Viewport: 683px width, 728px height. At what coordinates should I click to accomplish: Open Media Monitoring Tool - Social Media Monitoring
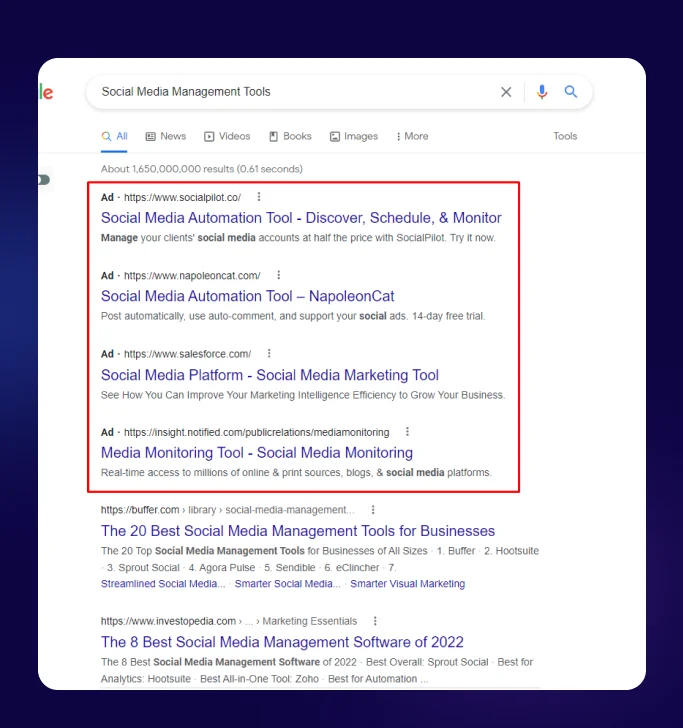(x=257, y=453)
